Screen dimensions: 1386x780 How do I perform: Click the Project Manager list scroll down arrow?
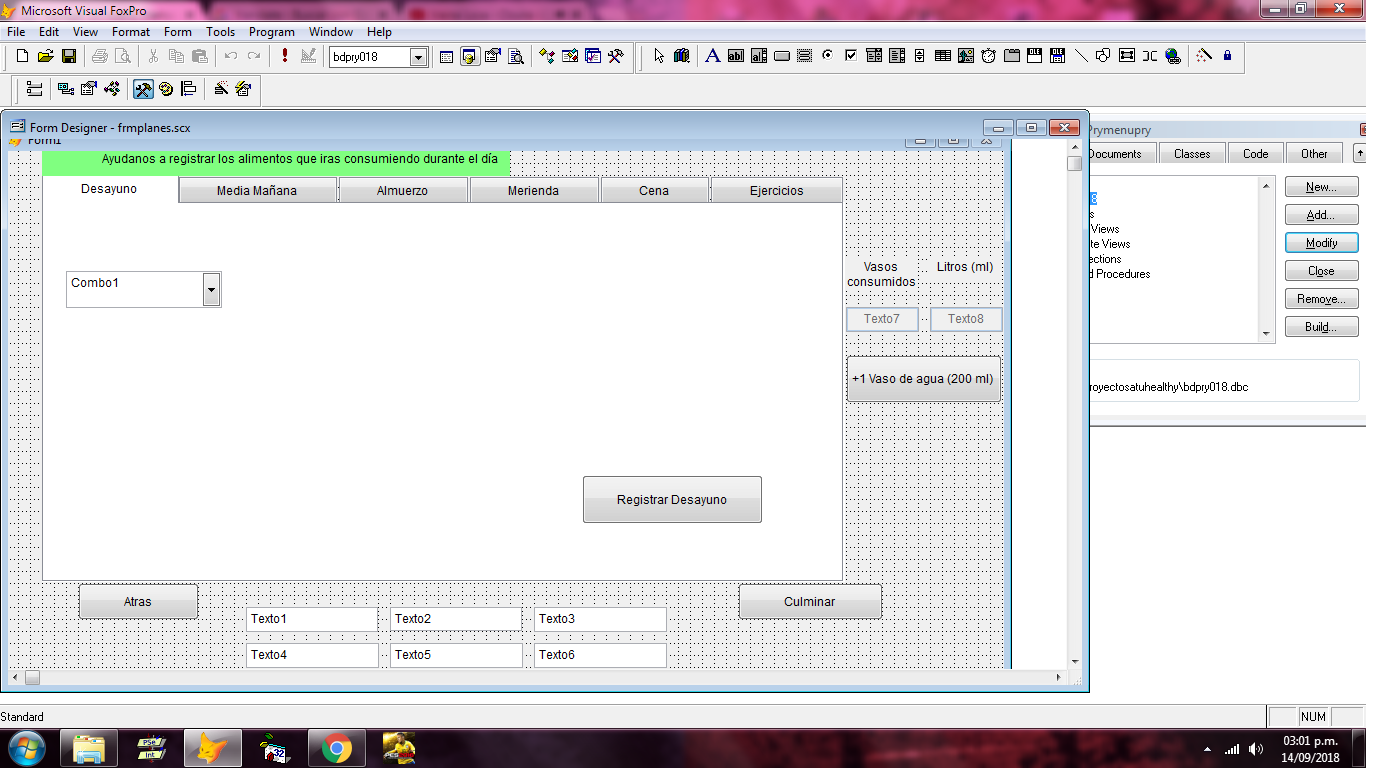(1267, 334)
